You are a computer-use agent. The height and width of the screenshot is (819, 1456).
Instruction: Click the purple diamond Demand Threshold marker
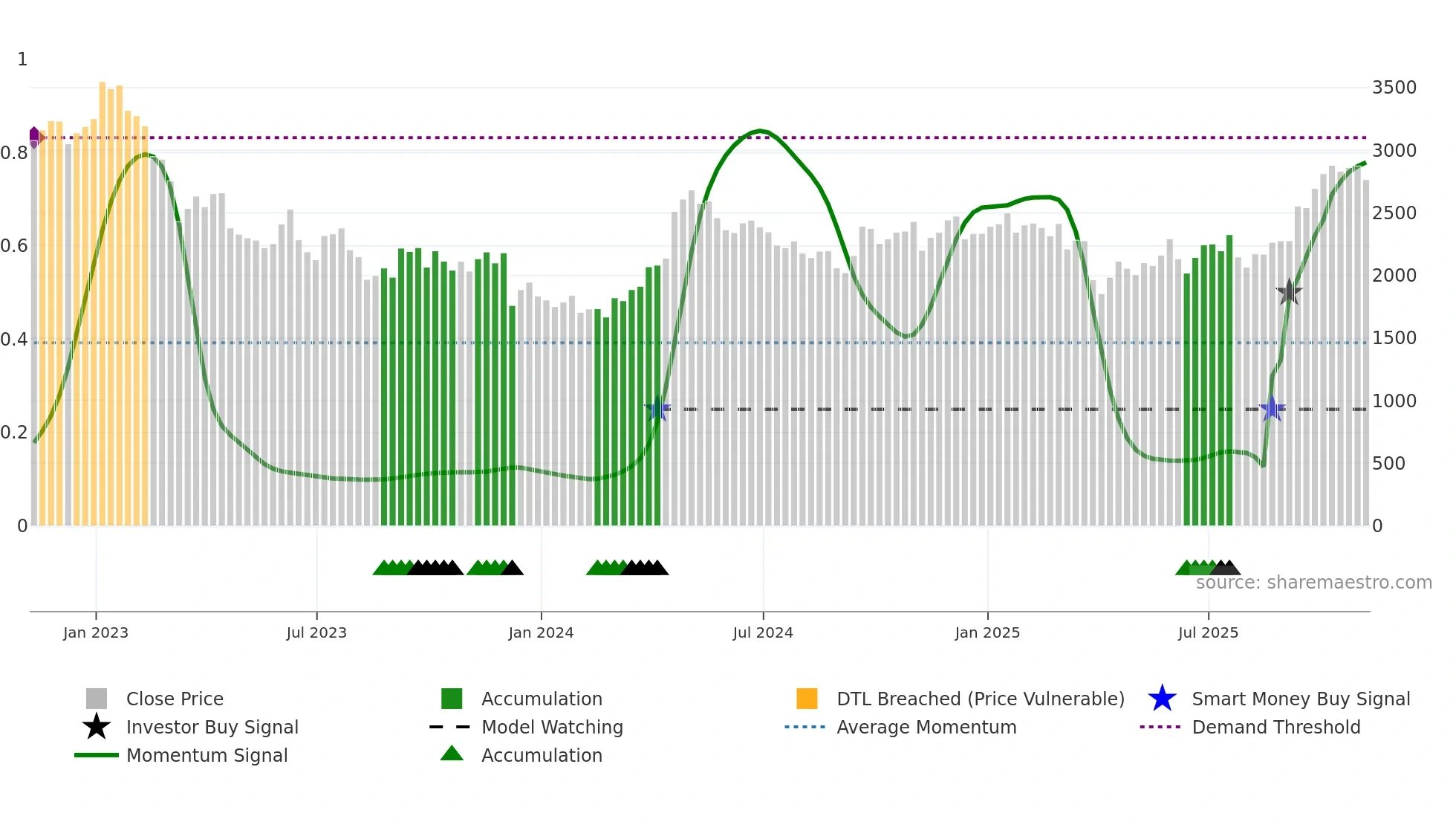click(34, 137)
